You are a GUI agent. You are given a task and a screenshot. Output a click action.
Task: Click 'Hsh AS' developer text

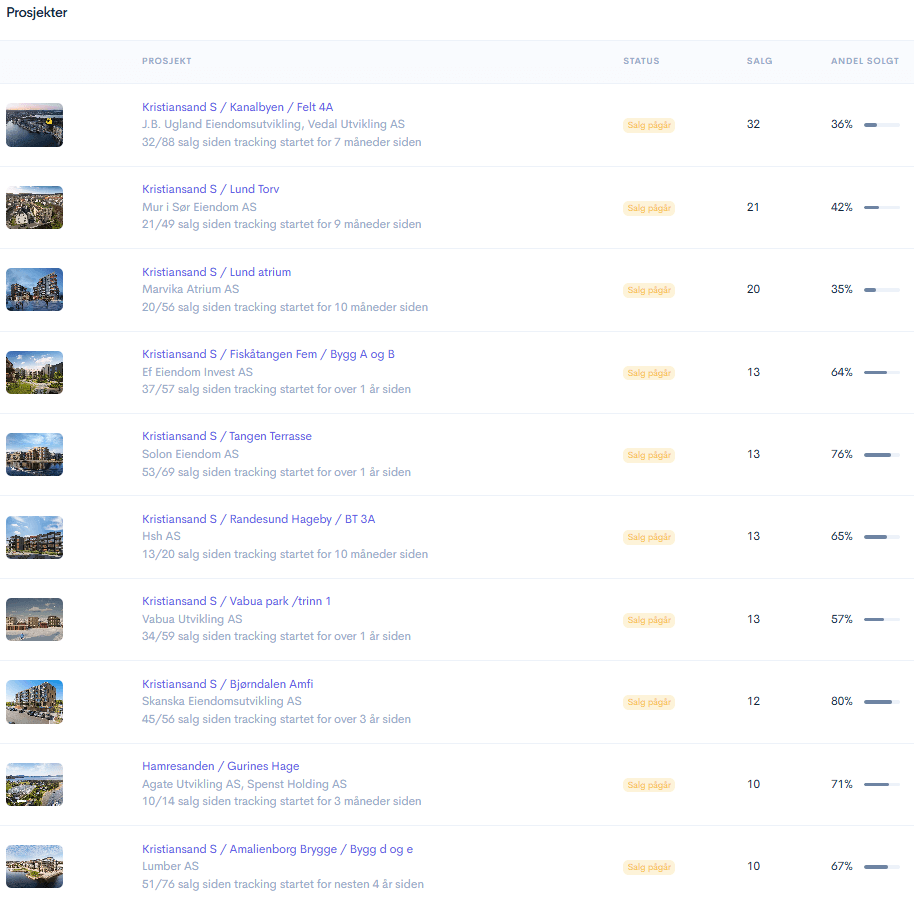pyautogui.click(x=161, y=536)
